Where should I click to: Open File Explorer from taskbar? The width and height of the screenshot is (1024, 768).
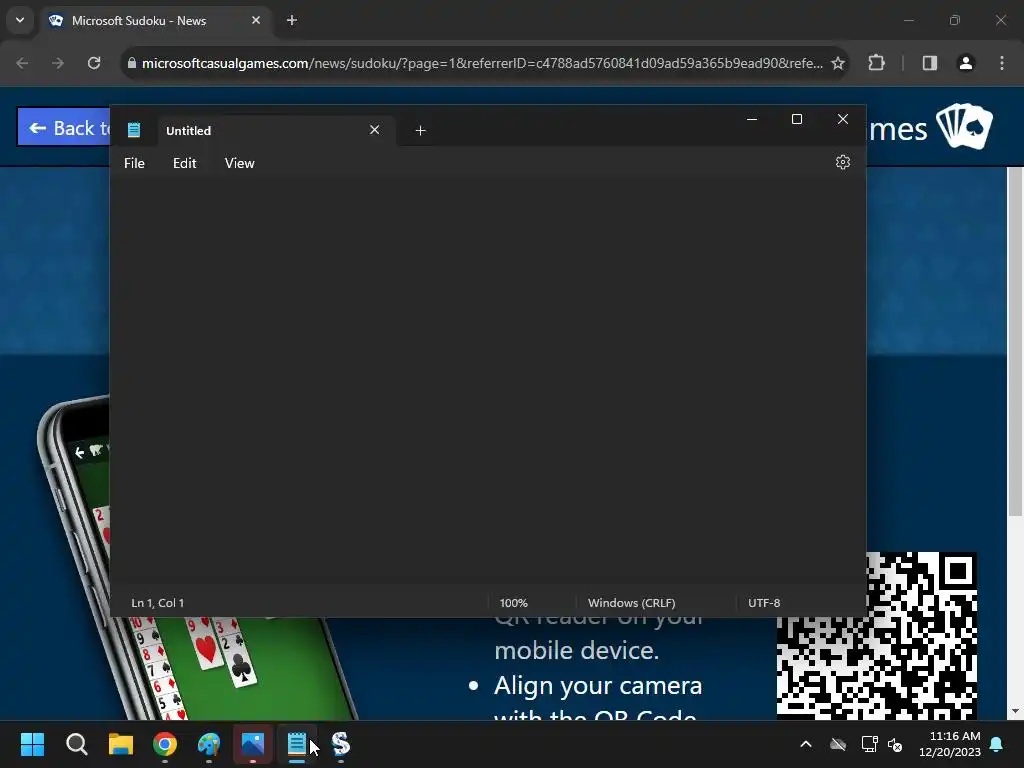(x=121, y=744)
